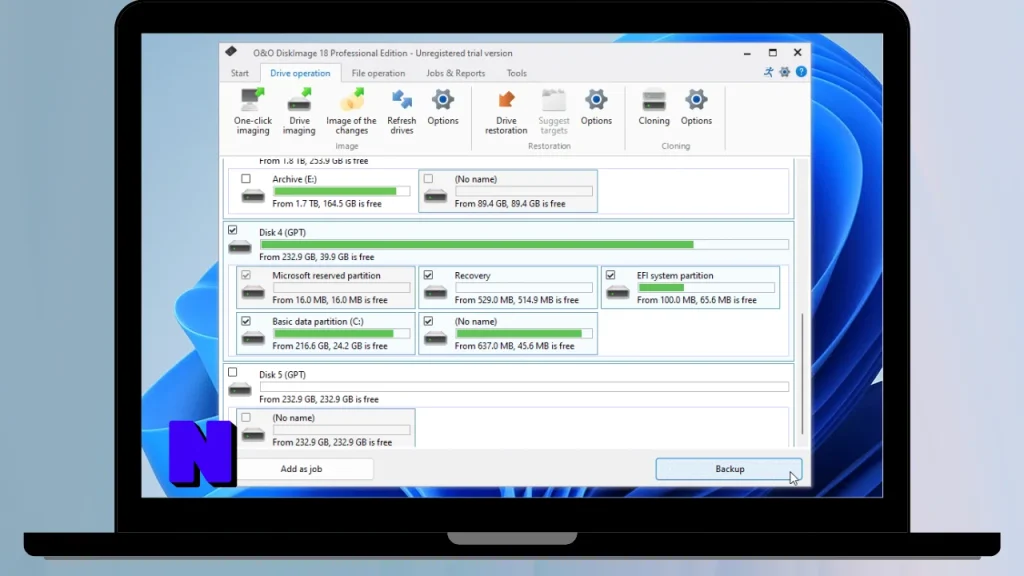Open the Jobs & Reports tab
The width and height of the screenshot is (1024, 576).
(455, 73)
